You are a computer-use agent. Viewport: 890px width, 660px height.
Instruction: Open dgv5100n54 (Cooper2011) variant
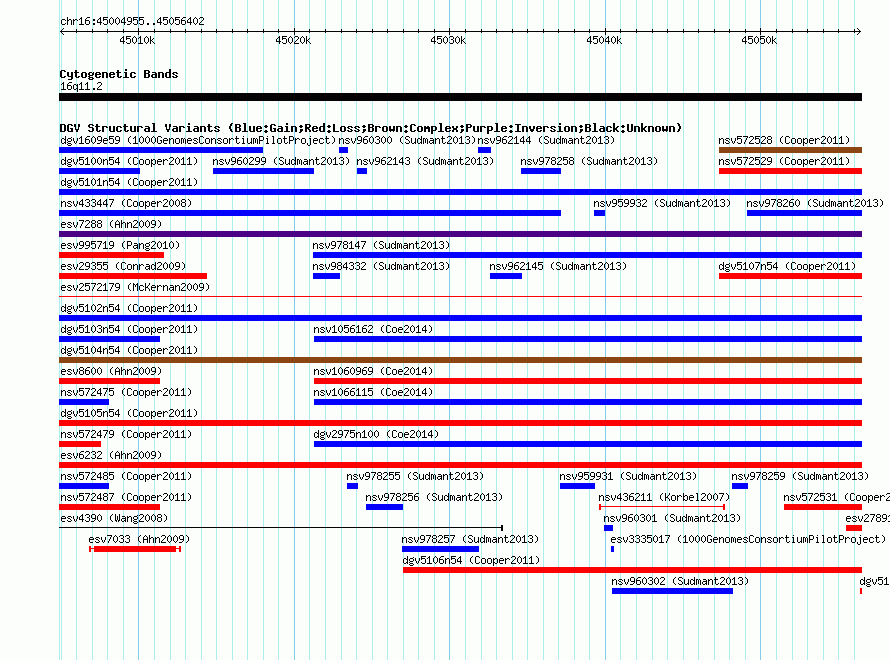pos(129,161)
